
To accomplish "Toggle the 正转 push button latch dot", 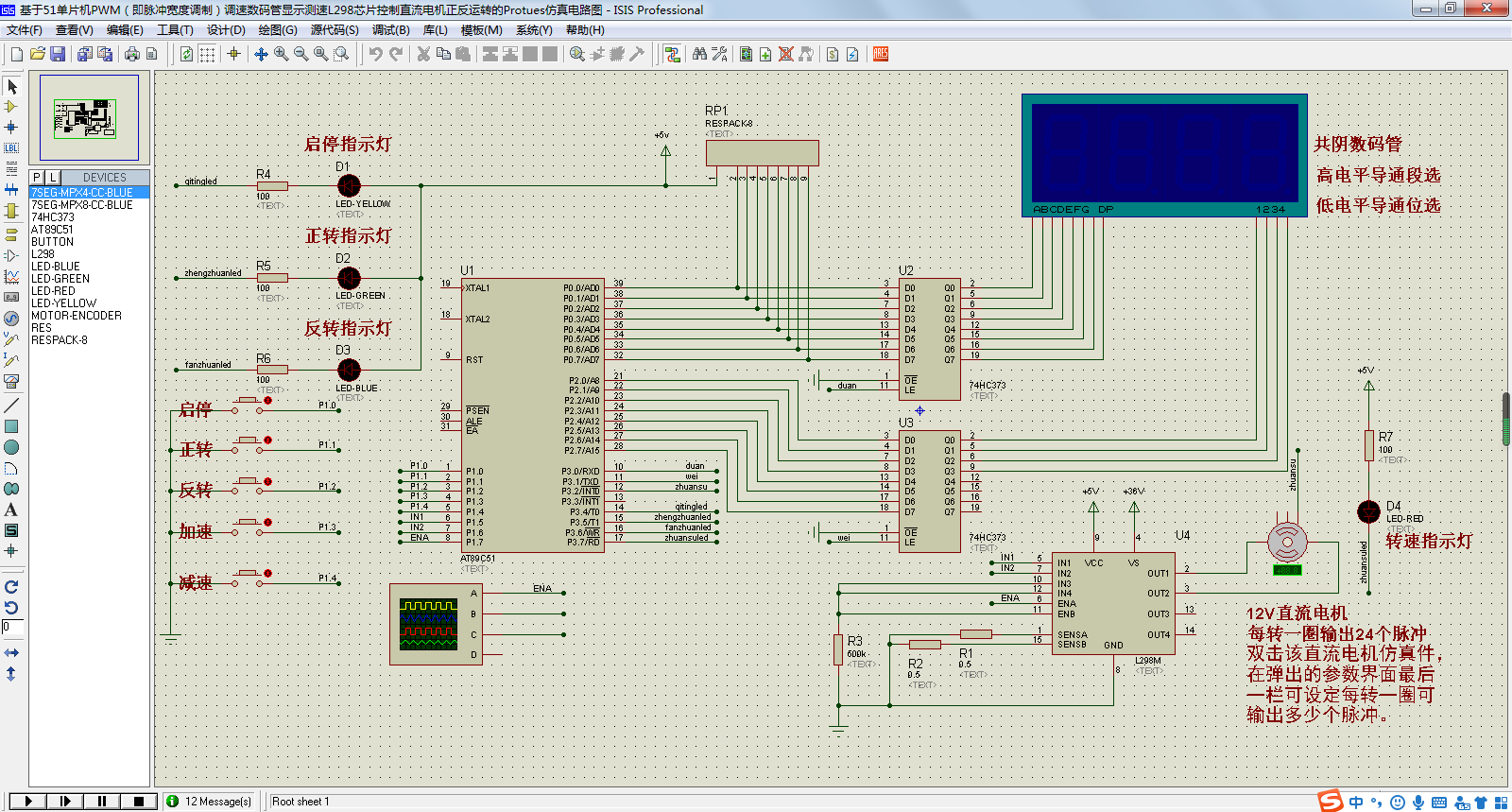I will tap(267, 441).
